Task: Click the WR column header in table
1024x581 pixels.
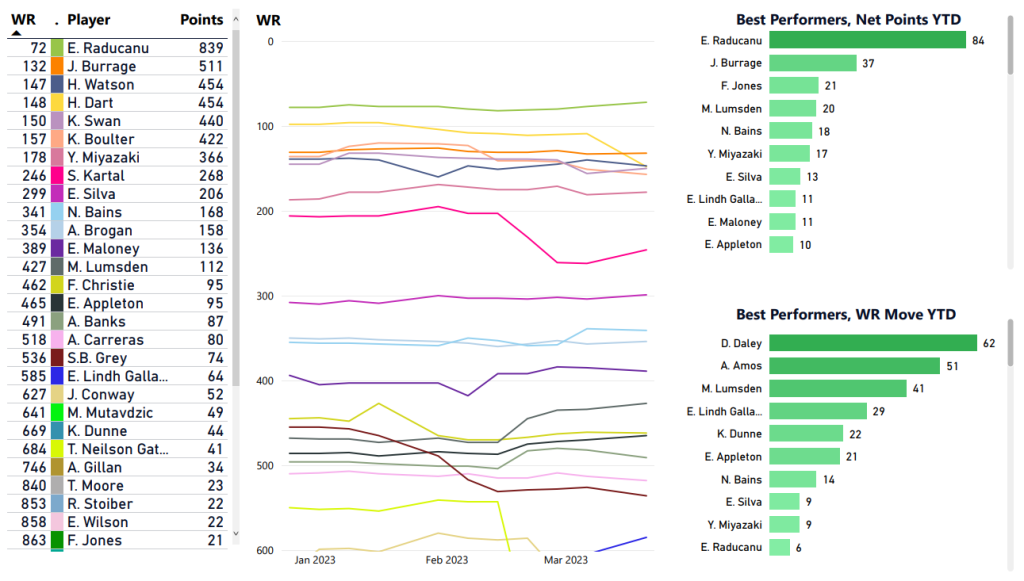Action: 23,20
